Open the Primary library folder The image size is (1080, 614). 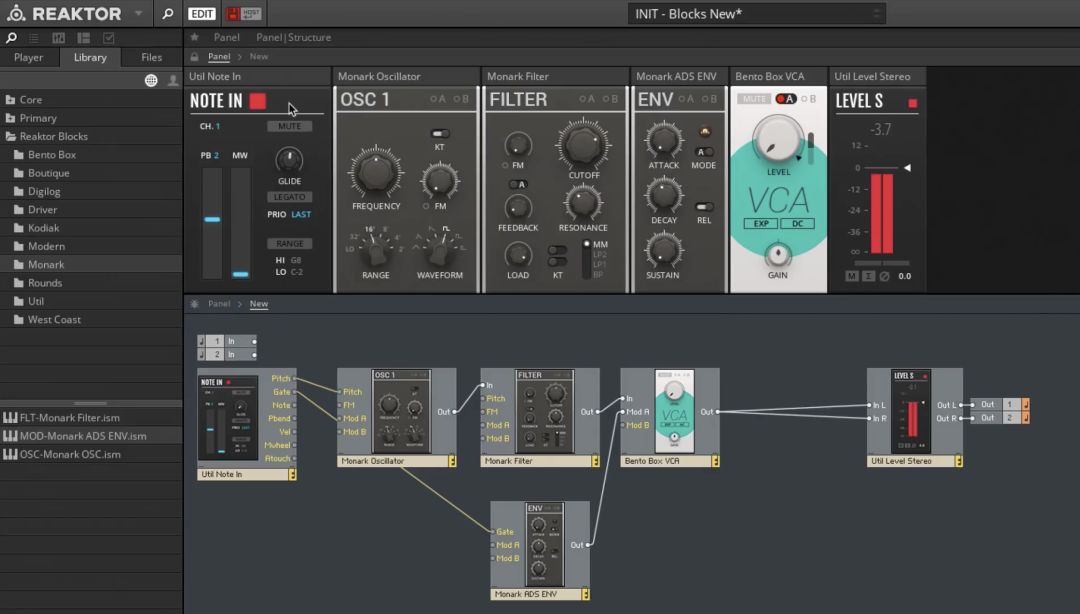click(91, 118)
